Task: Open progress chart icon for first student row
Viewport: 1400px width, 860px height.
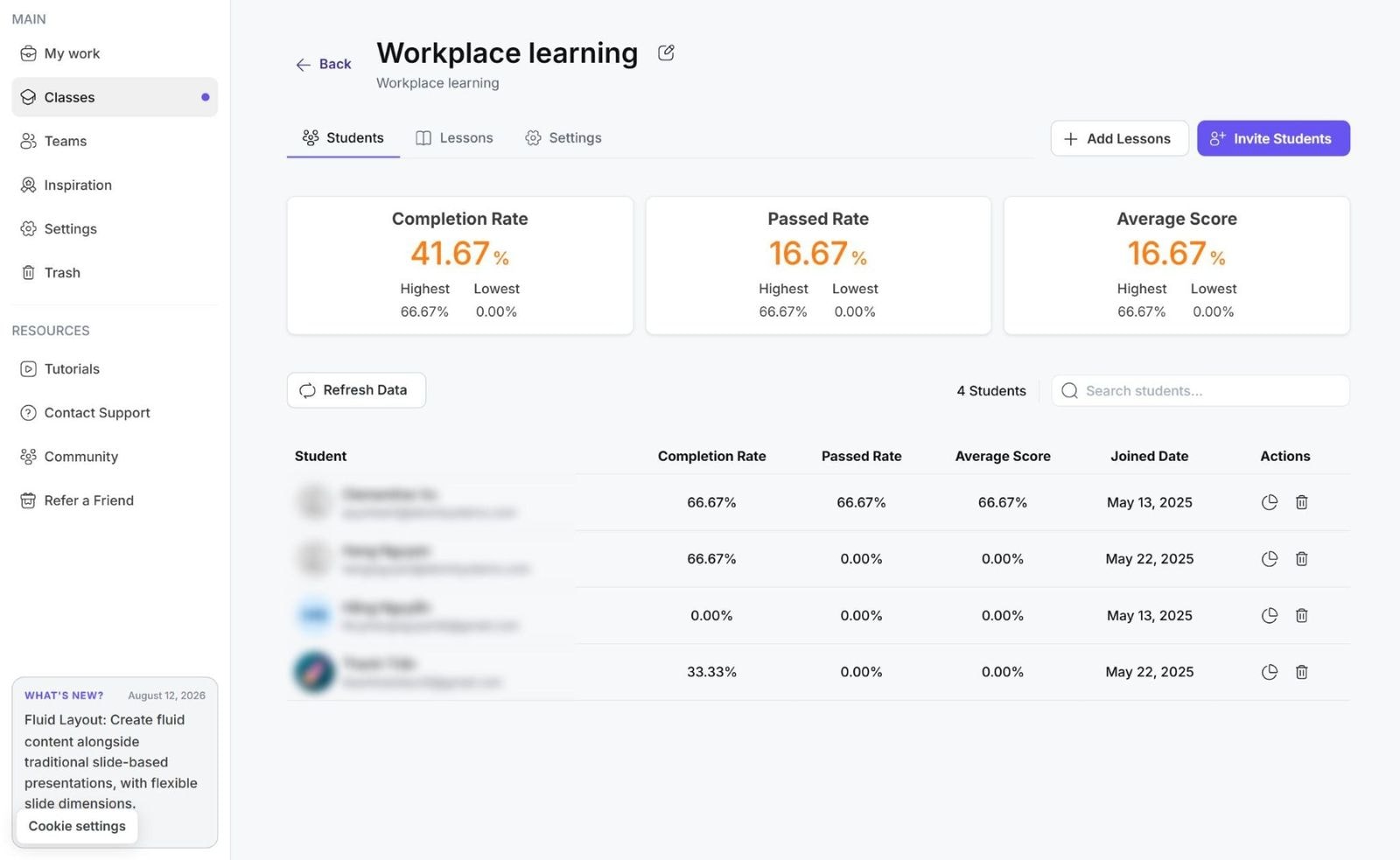Action: pyautogui.click(x=1270, y=502)
